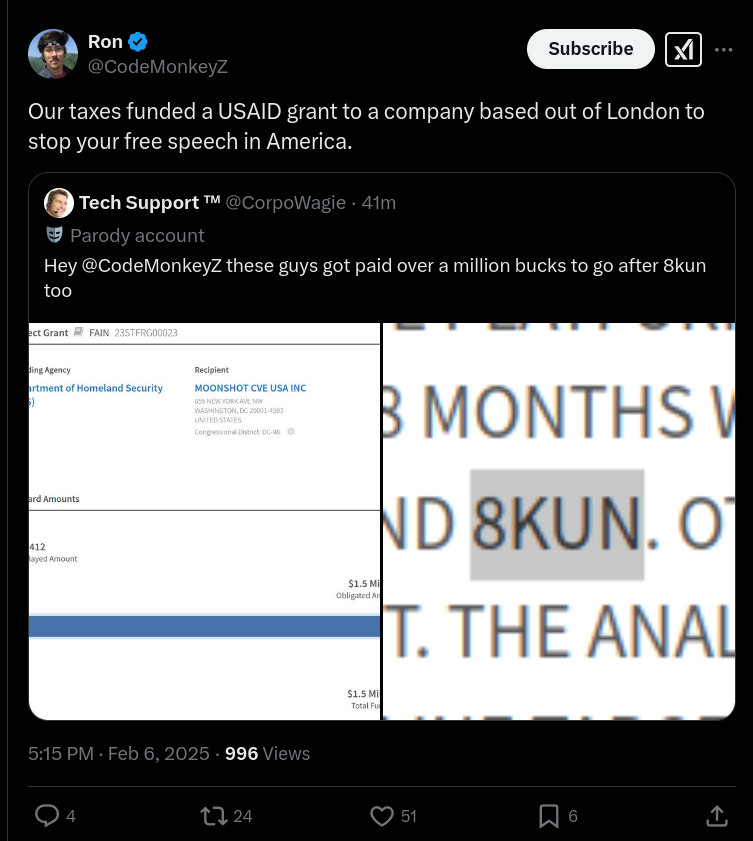Viewport: 753px width, 841px height.
Task: Subscribe to Ron's account
Action: 590,49
